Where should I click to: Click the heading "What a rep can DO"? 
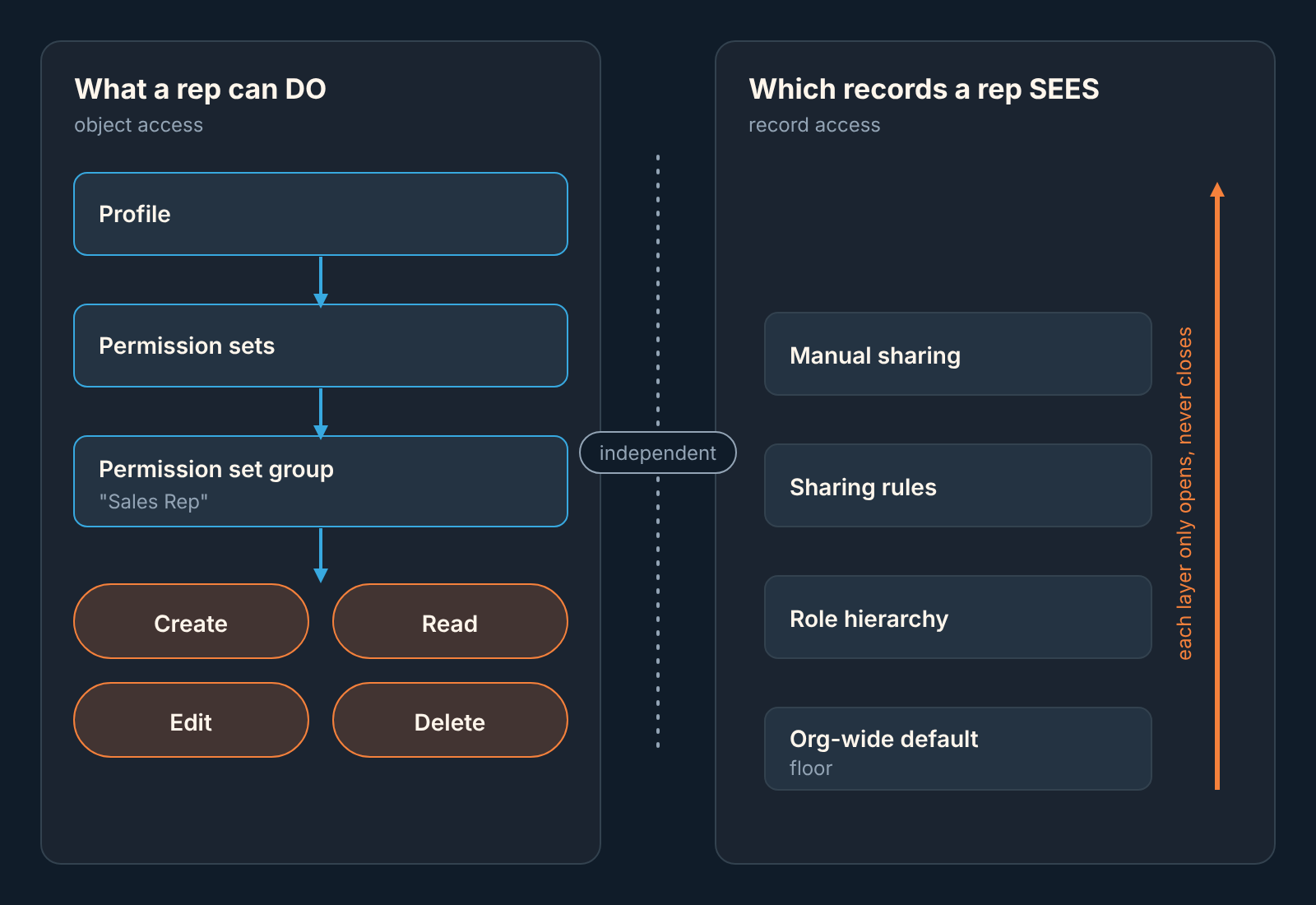coord(201,89)
